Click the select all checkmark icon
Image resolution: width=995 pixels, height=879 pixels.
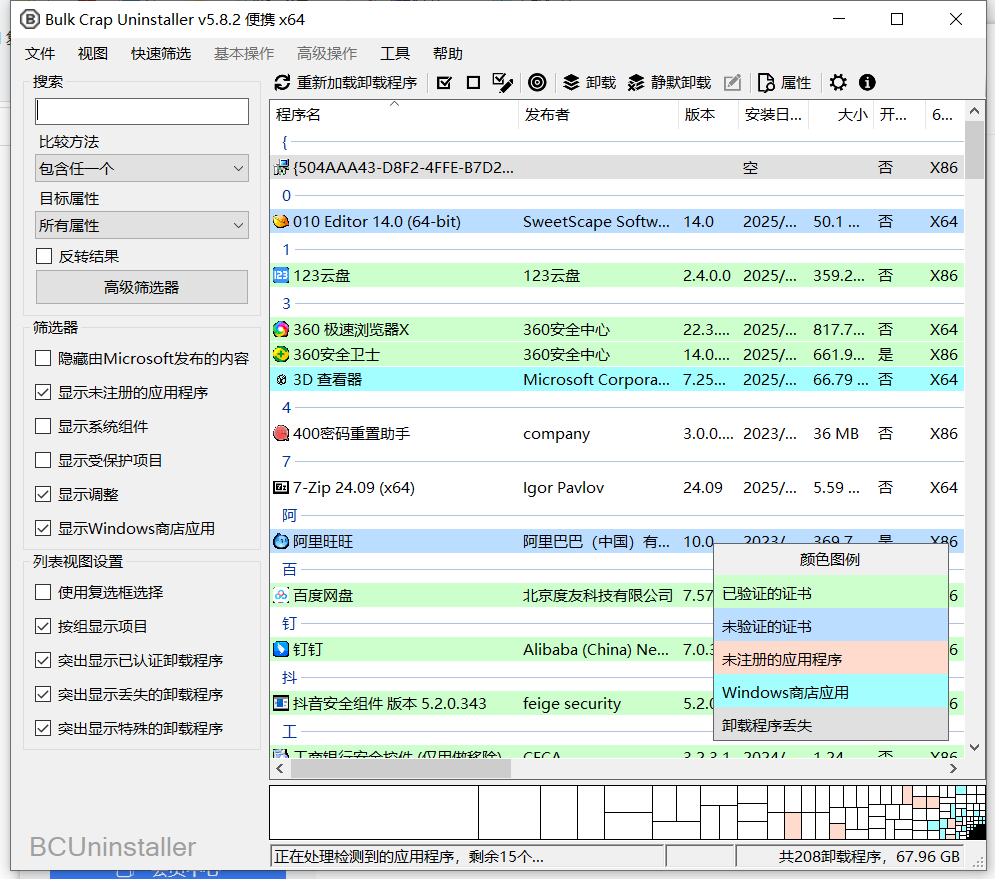[444, 83]
